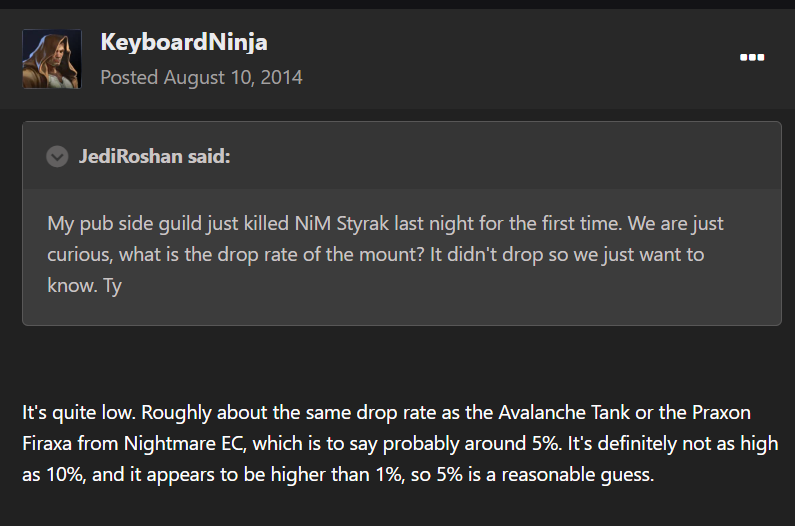This screenshot has width=795, height=526.
Task: Click the JediRoshan said: quote header
Action: [154, 156]
